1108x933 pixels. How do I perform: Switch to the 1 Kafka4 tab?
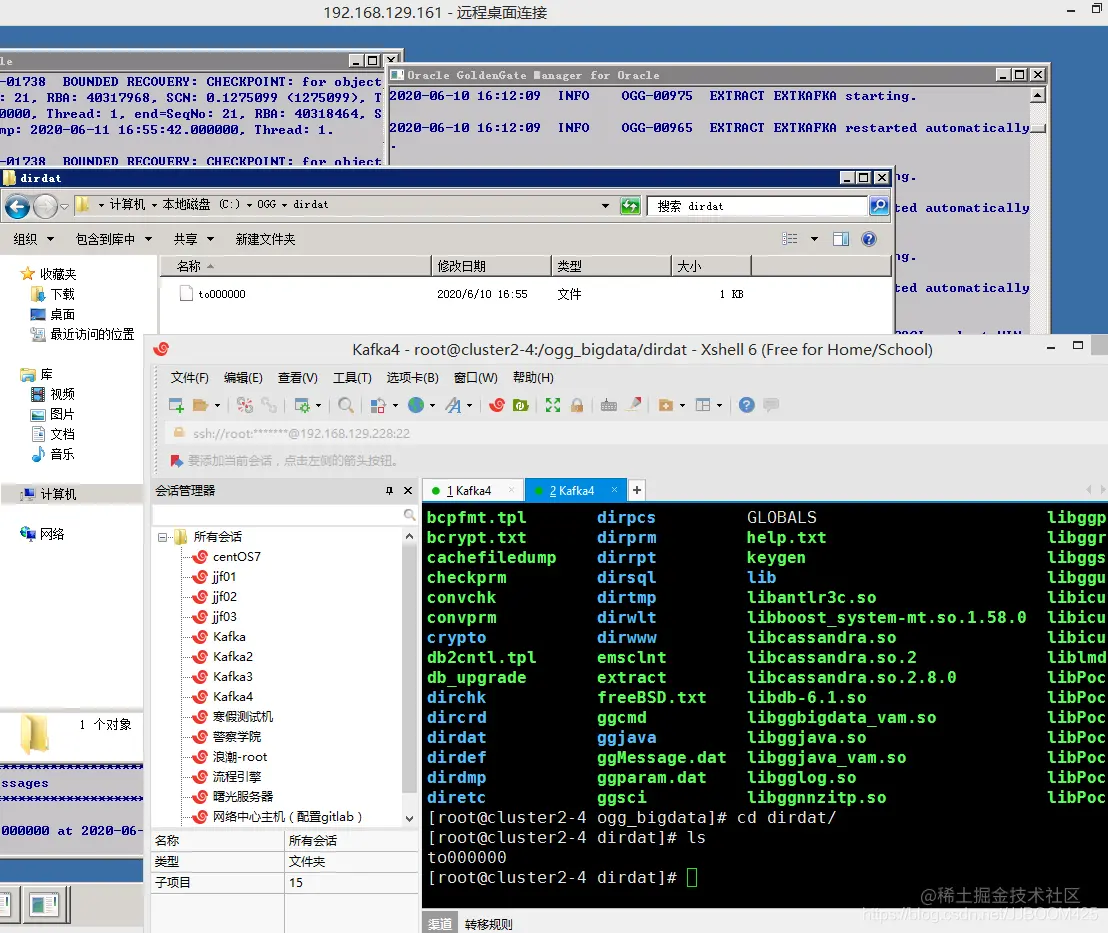(x=469, y=490)
